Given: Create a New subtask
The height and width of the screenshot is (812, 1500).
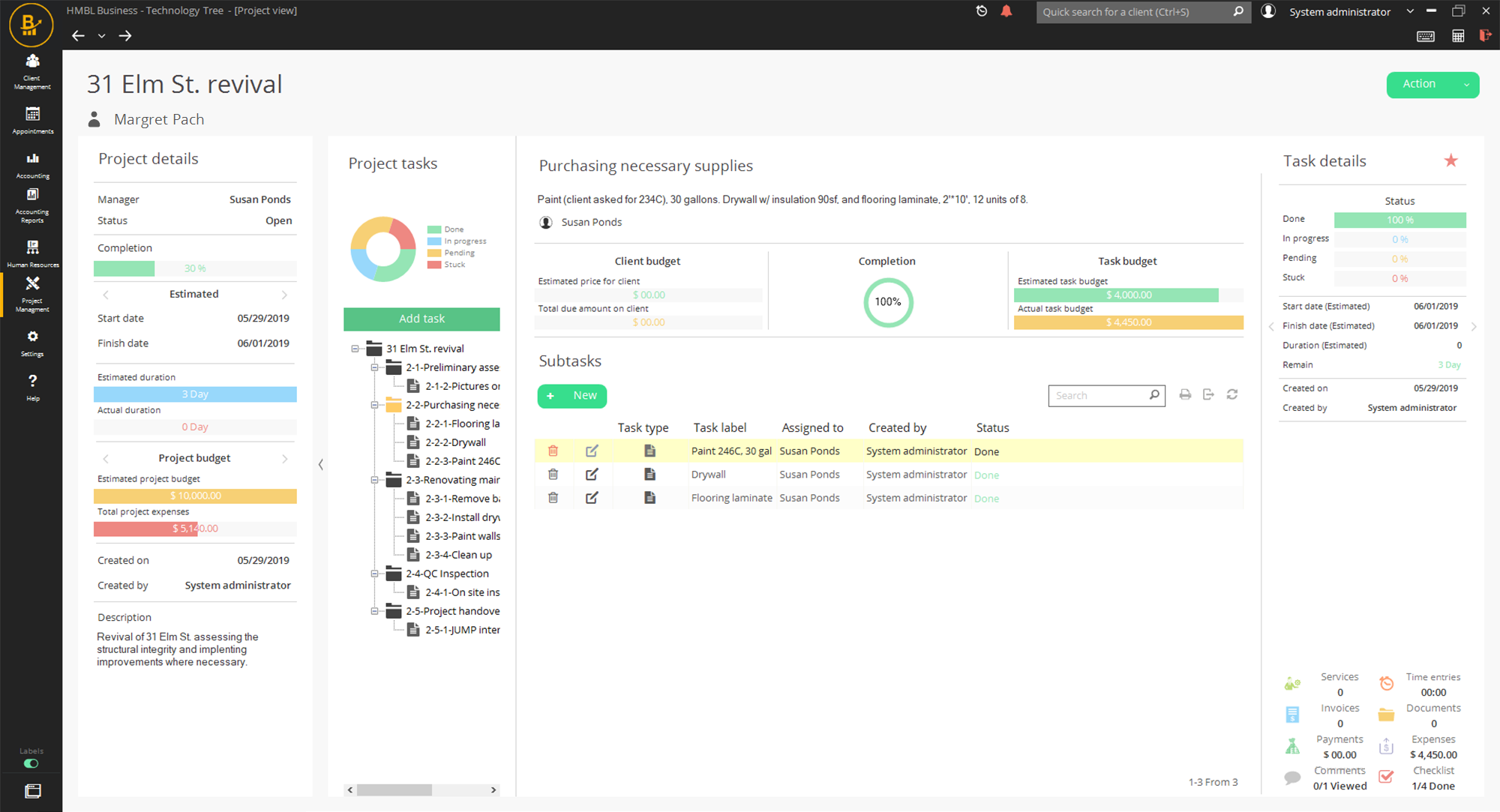Looking at the screenshot, I should [572, 396].
